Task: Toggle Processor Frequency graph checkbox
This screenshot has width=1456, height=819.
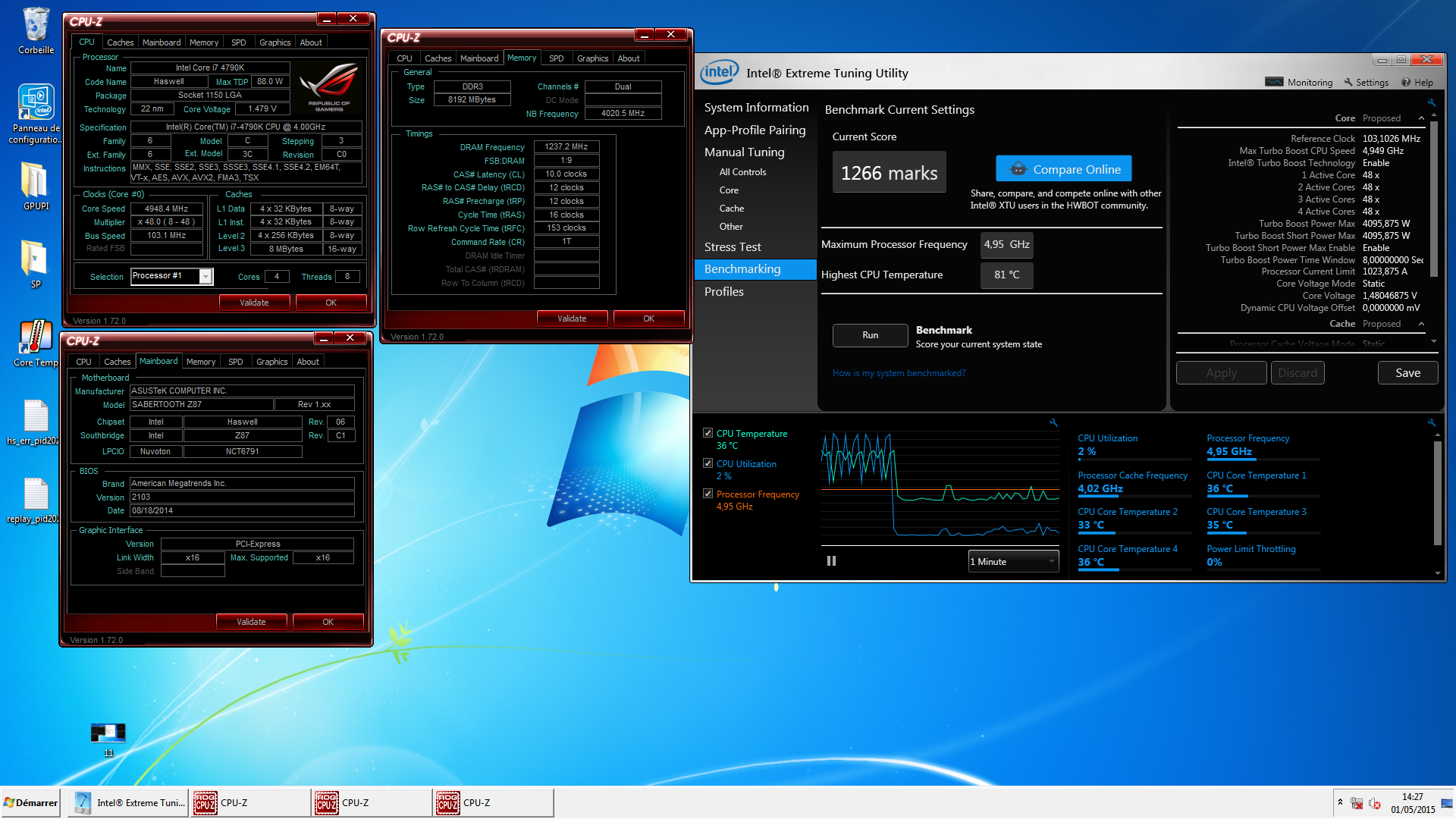Action: click(708, 494)
